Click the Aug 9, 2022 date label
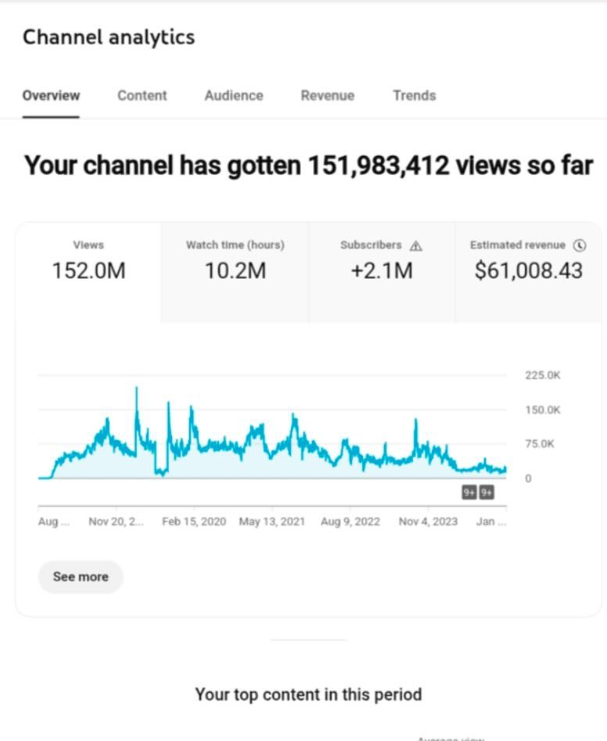Image resolution: width=607 pixels, height=741 pixels. coord(350,522)
